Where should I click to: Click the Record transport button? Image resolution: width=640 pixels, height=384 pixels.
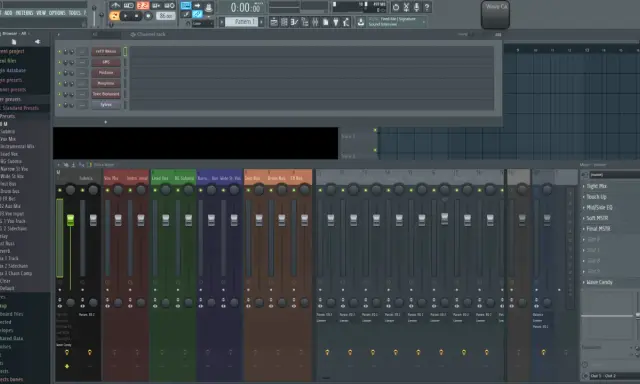(x=148, y=16)
